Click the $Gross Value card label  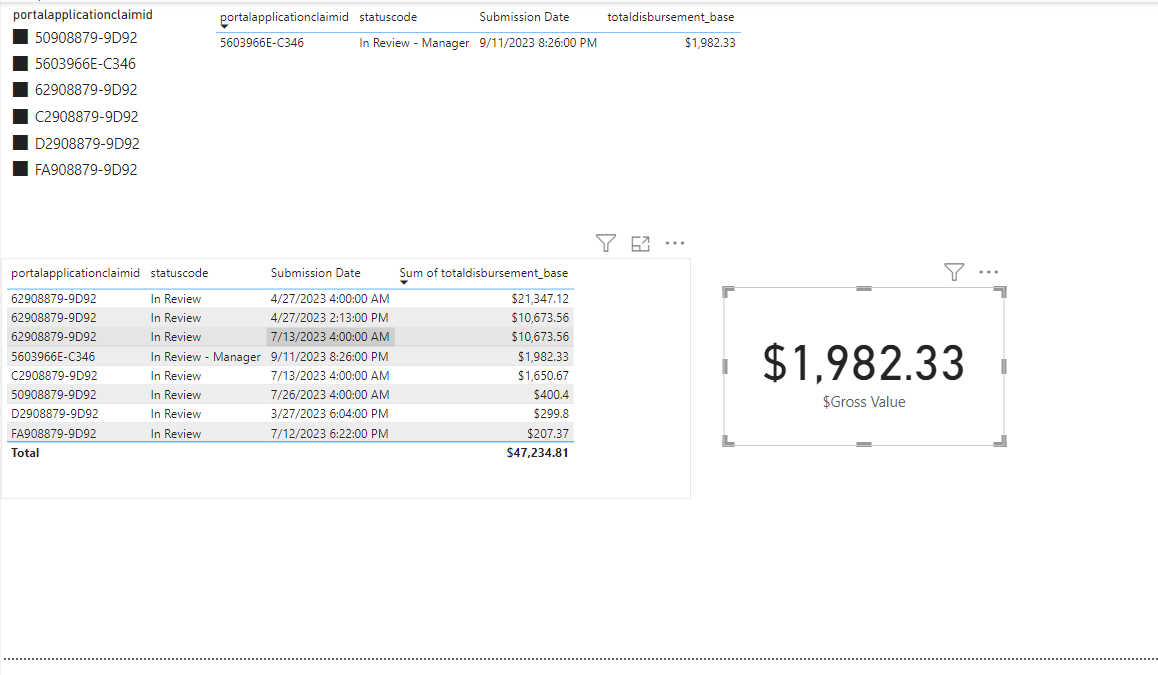click(864, 402)
